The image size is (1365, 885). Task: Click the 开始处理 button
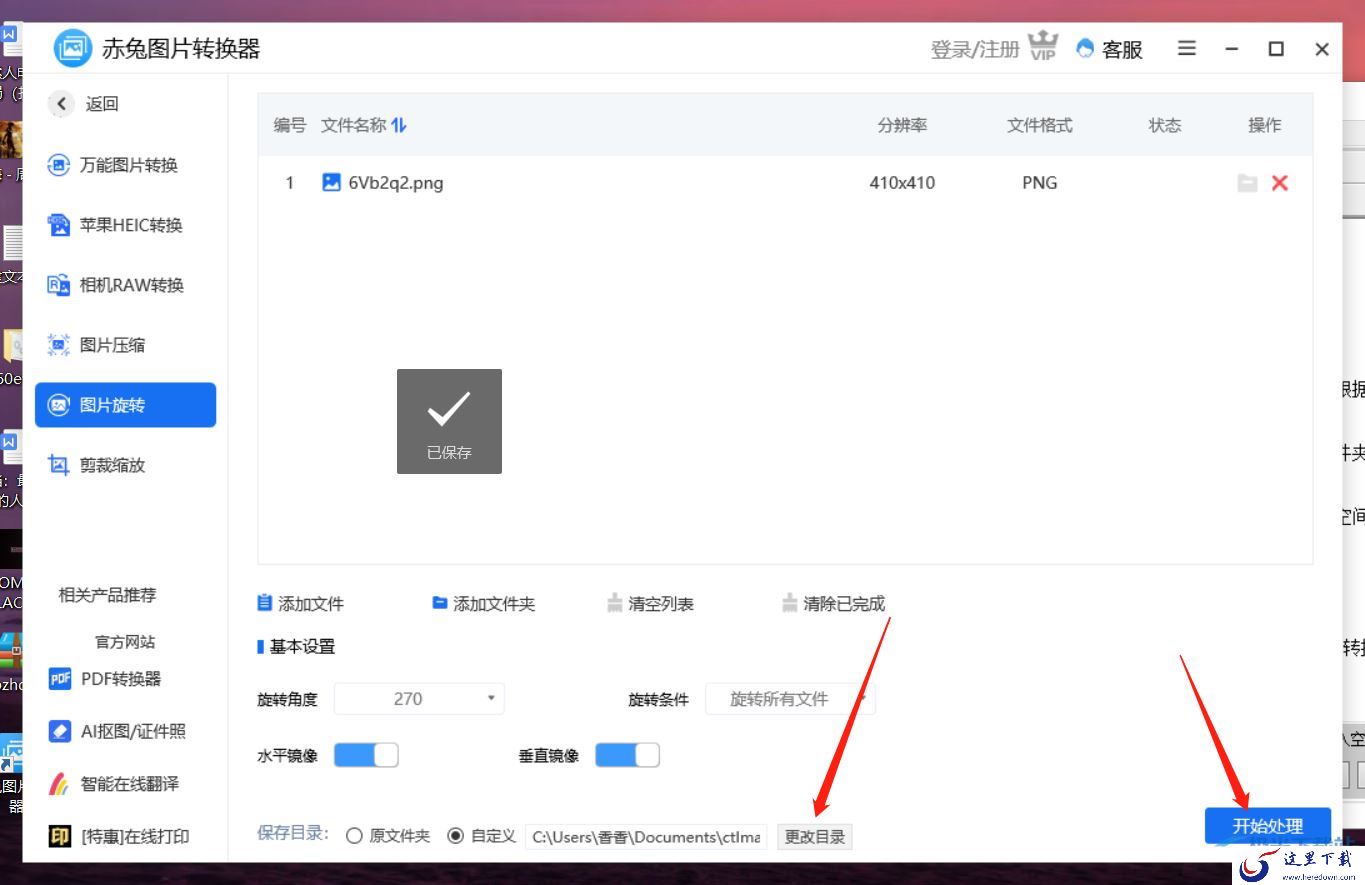coord(1268,826)
